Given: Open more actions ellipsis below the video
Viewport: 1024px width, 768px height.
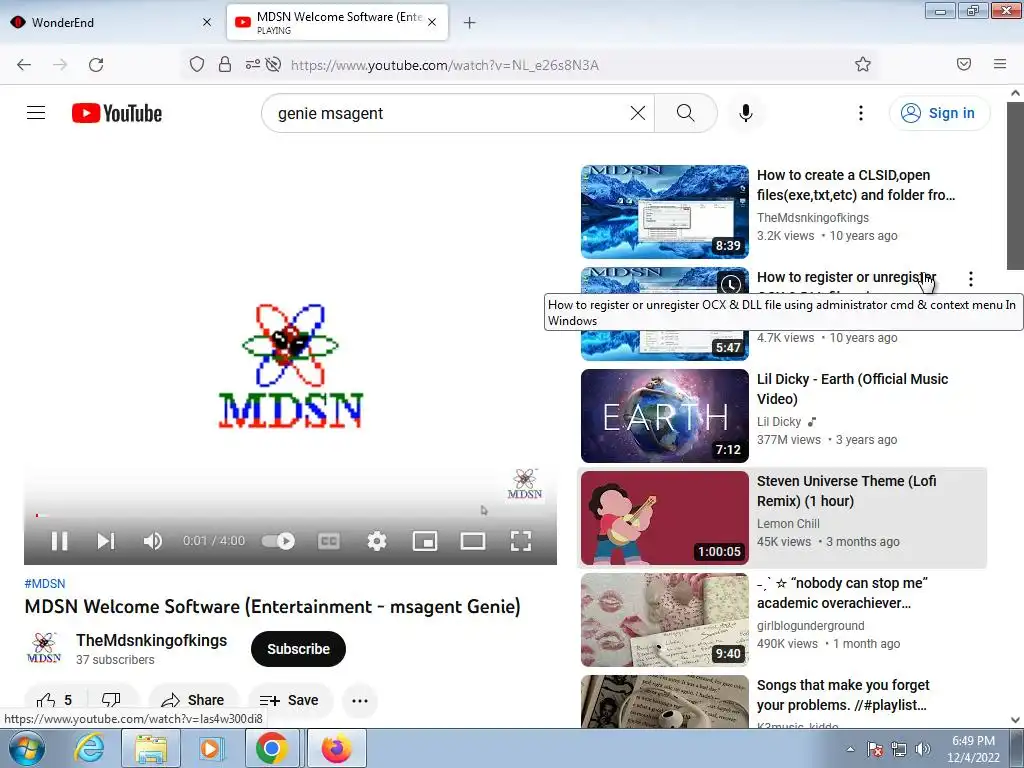Looking at the screenshot, I should (x=360, y=701).
